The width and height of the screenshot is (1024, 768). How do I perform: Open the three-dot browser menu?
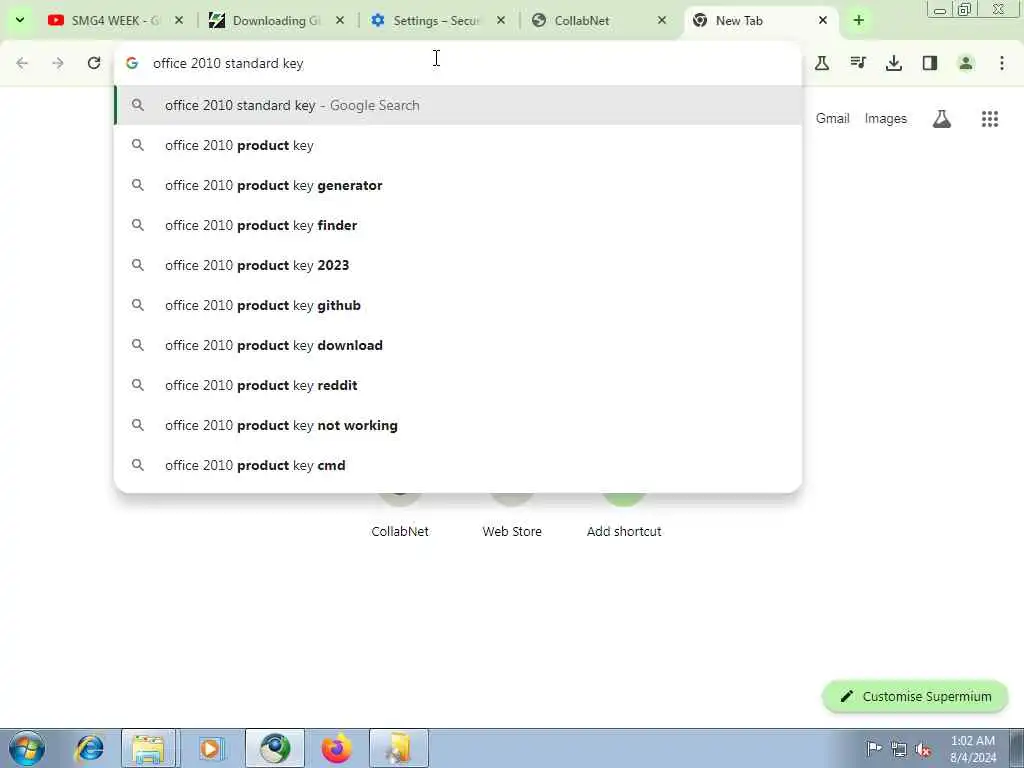pos(1002,63)
